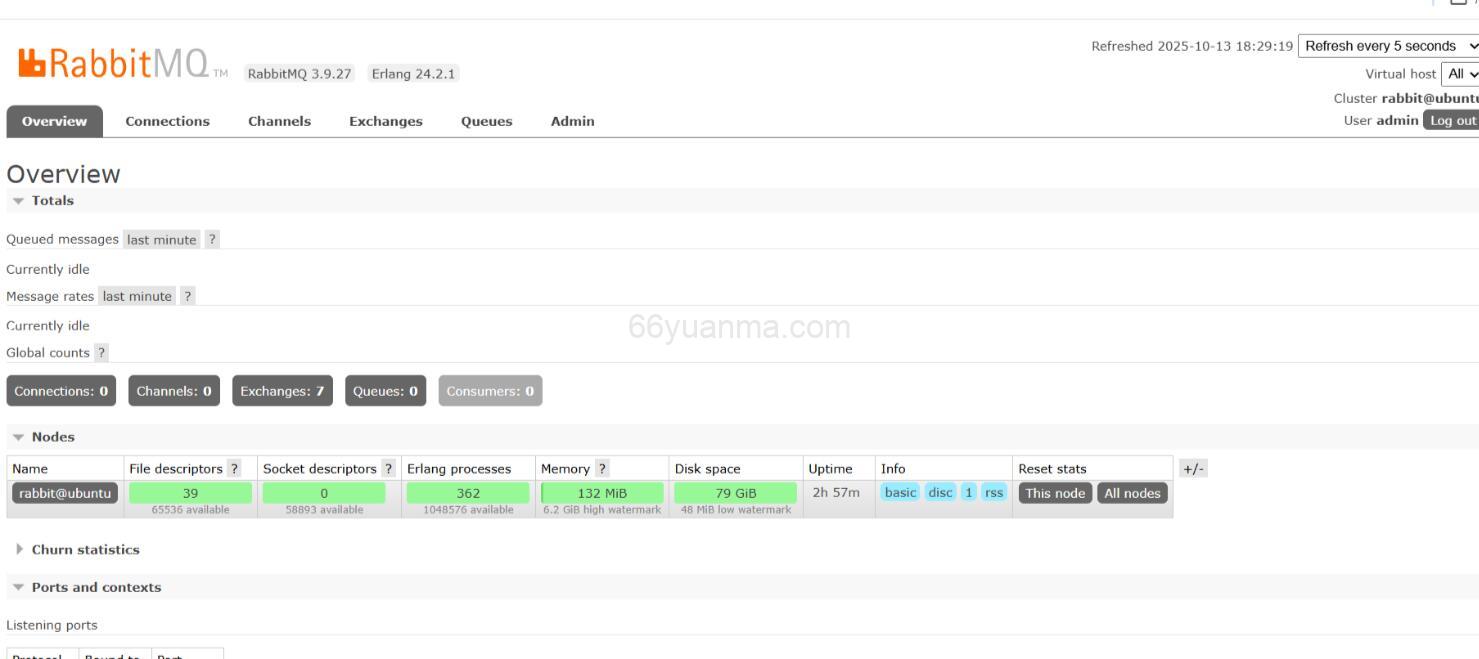The height and width of the screenshot is (659, 1479).
Task: Click the Message rates help question mark
Action: (x=187, y=297)
